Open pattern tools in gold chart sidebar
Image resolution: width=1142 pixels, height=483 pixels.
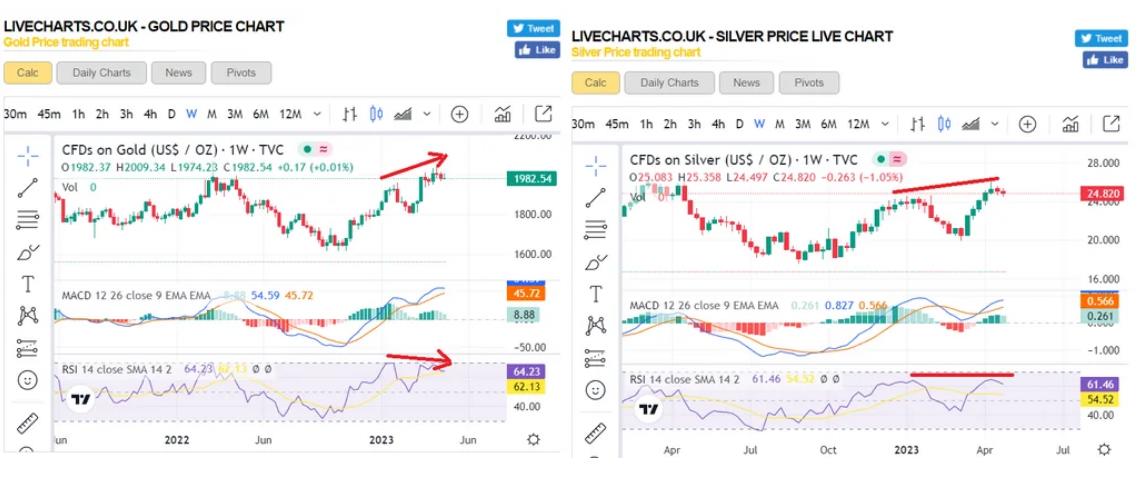[x=28, y=315]
